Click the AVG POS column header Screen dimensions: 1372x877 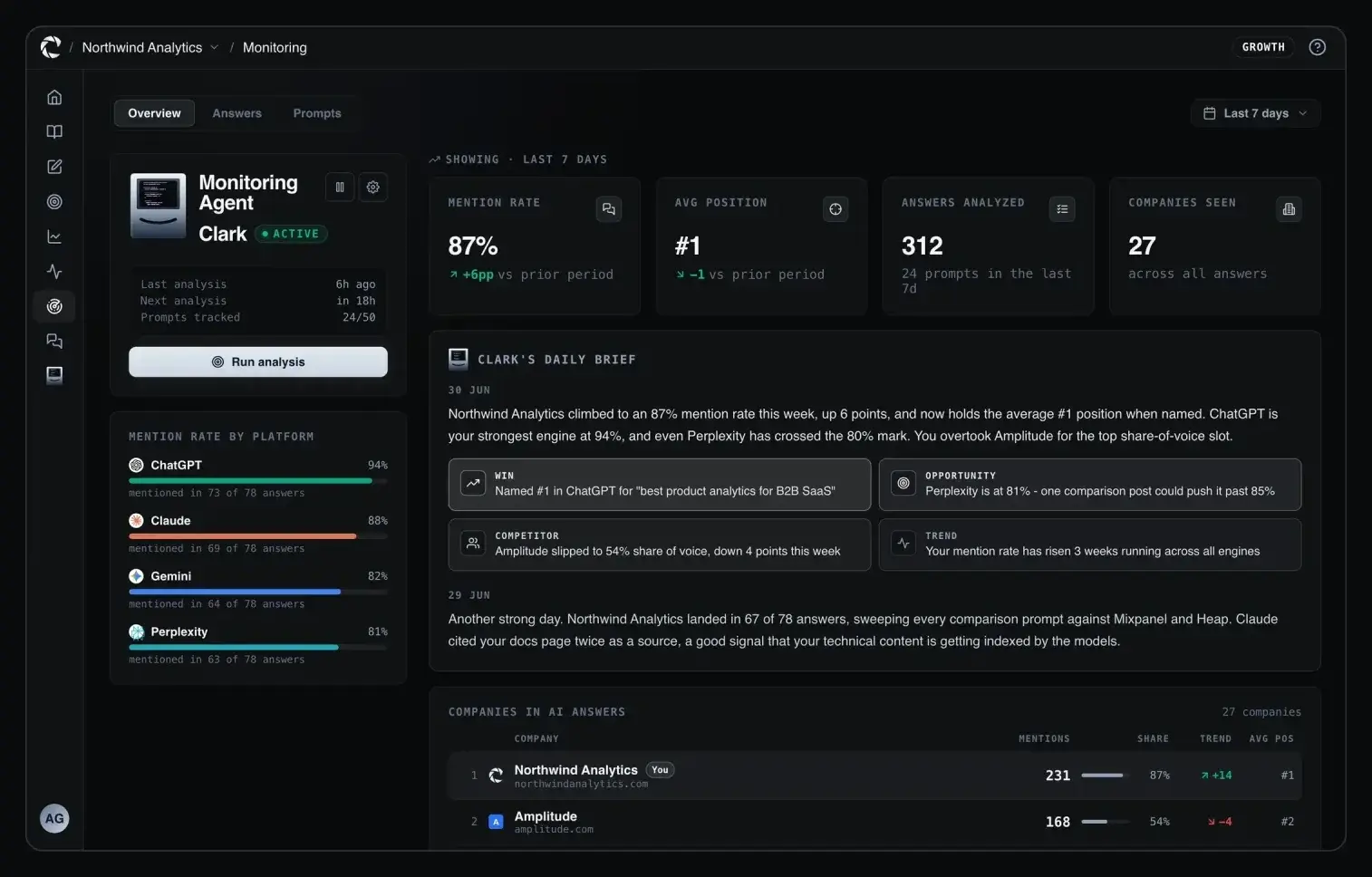click(1271, 738)
